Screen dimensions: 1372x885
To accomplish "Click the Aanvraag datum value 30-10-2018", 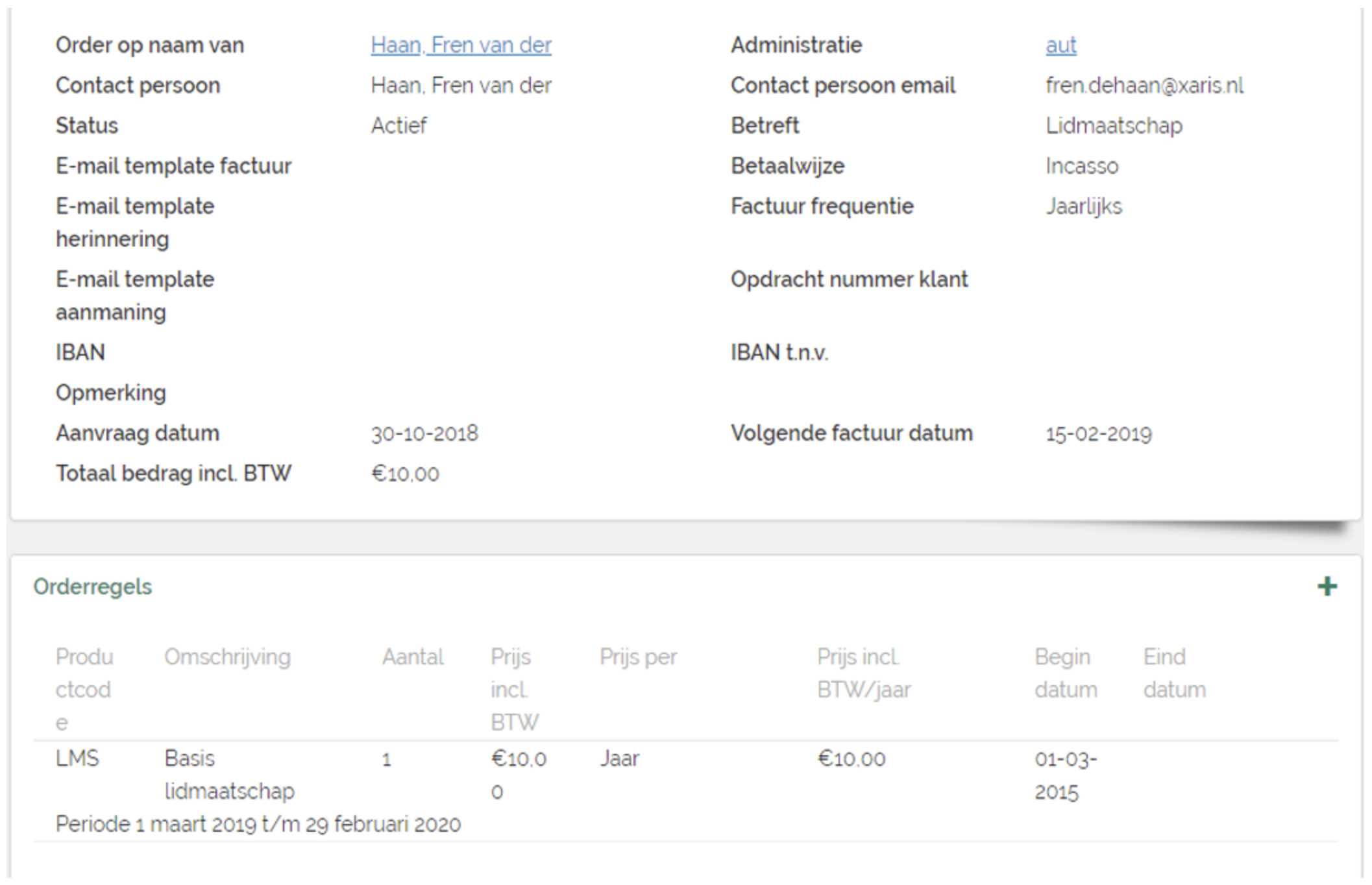I will point(424,433).
